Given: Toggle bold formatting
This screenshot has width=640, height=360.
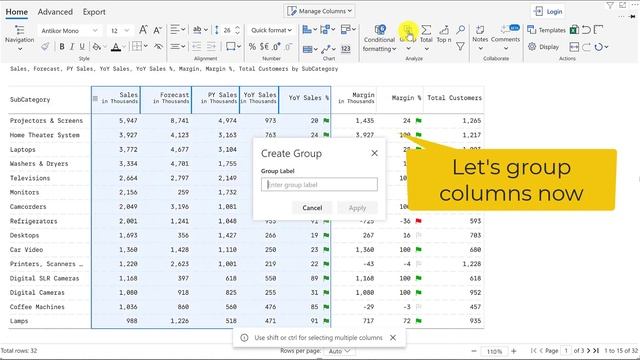Looking at the screenshot, I should pyautogui.click(x=62, y=47).
